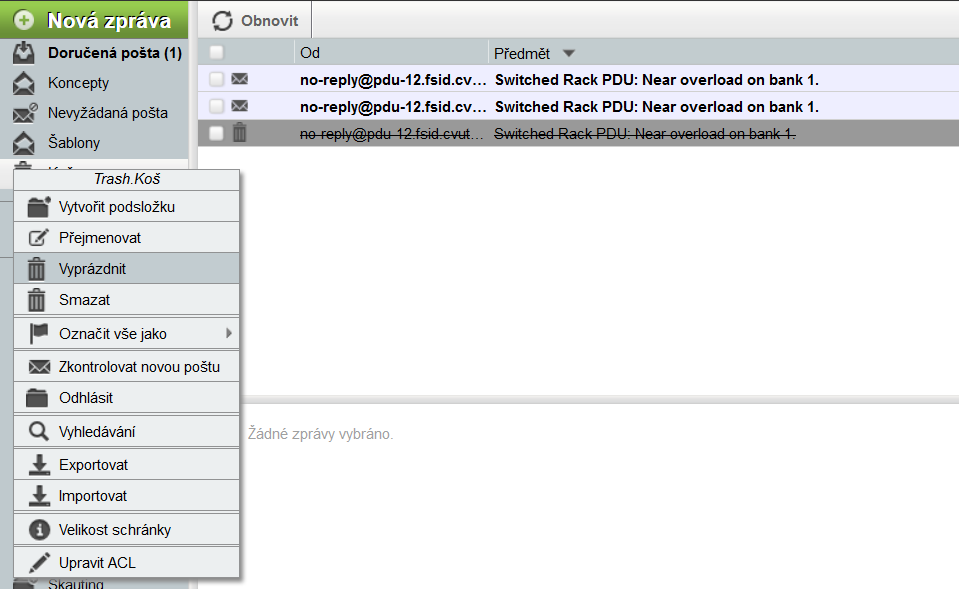Click the unread envelope icon on the second message
Image resolution: width=959 pixels, height=589 pixels.
(x=240, y=106)
